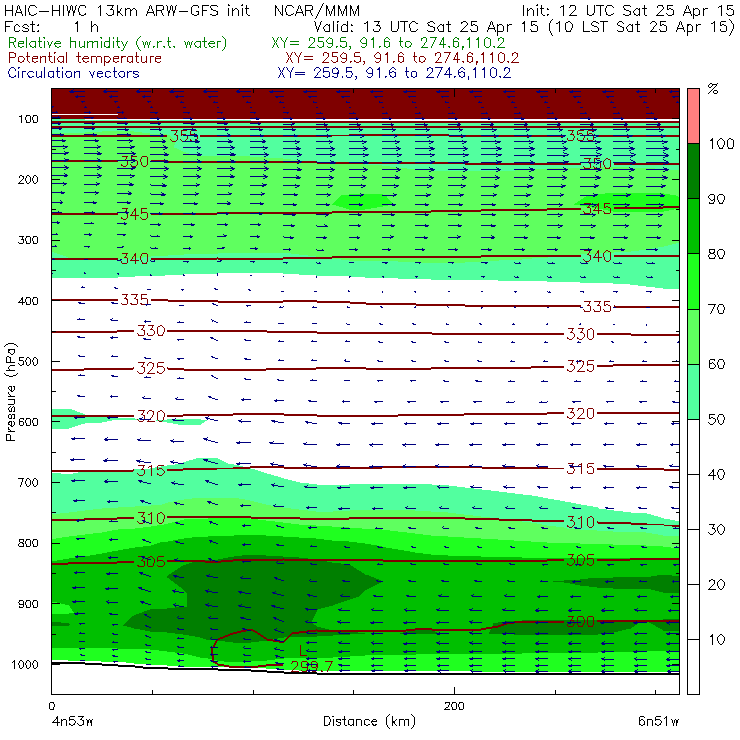This screenshot has height=740, width=740.
Task: Select the "Valid: 13 UTC" time line
Action: pyautogui.click(x=524, y=26)
